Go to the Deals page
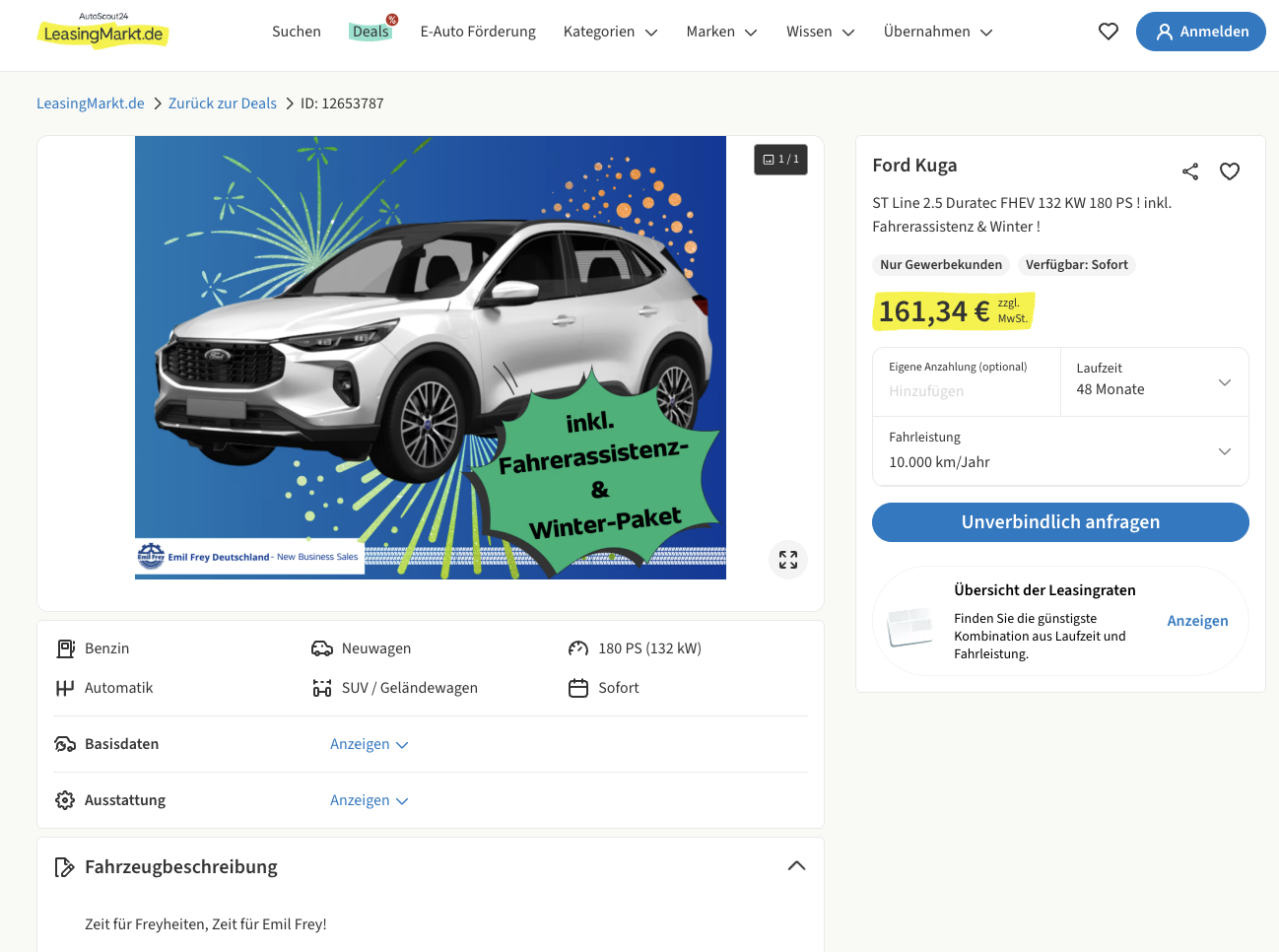This screenshot has height=952, width=1279. [x=370, y=32]
